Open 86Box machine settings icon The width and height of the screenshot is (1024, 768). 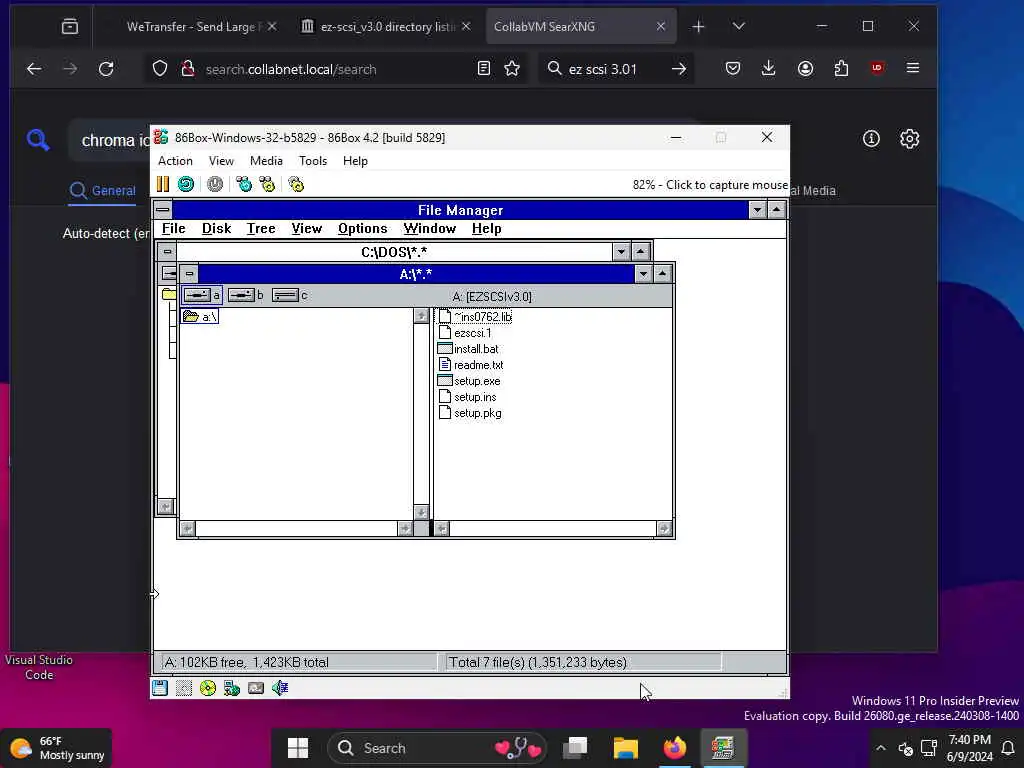296,184
